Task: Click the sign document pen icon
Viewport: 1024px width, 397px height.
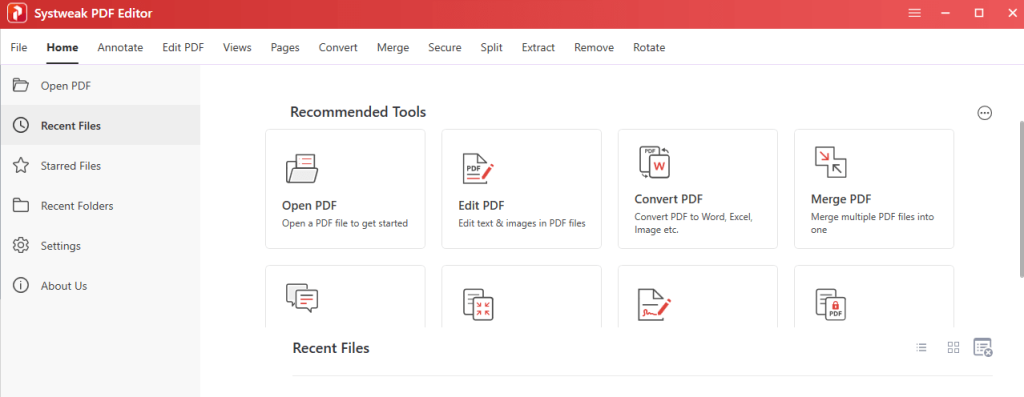Action: 654,304
